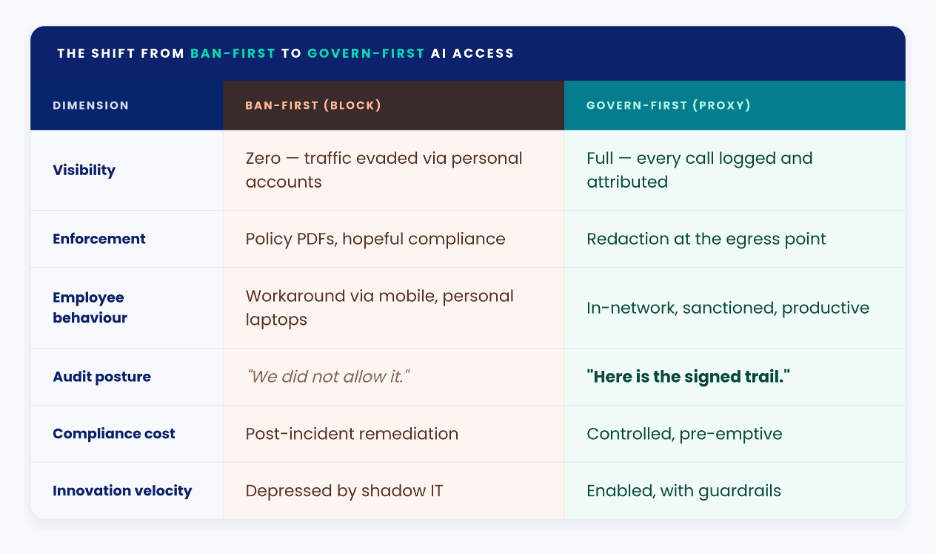Select "Redaction at the egress point" cell
Screen dimensions: 936x554
point(706,239)
